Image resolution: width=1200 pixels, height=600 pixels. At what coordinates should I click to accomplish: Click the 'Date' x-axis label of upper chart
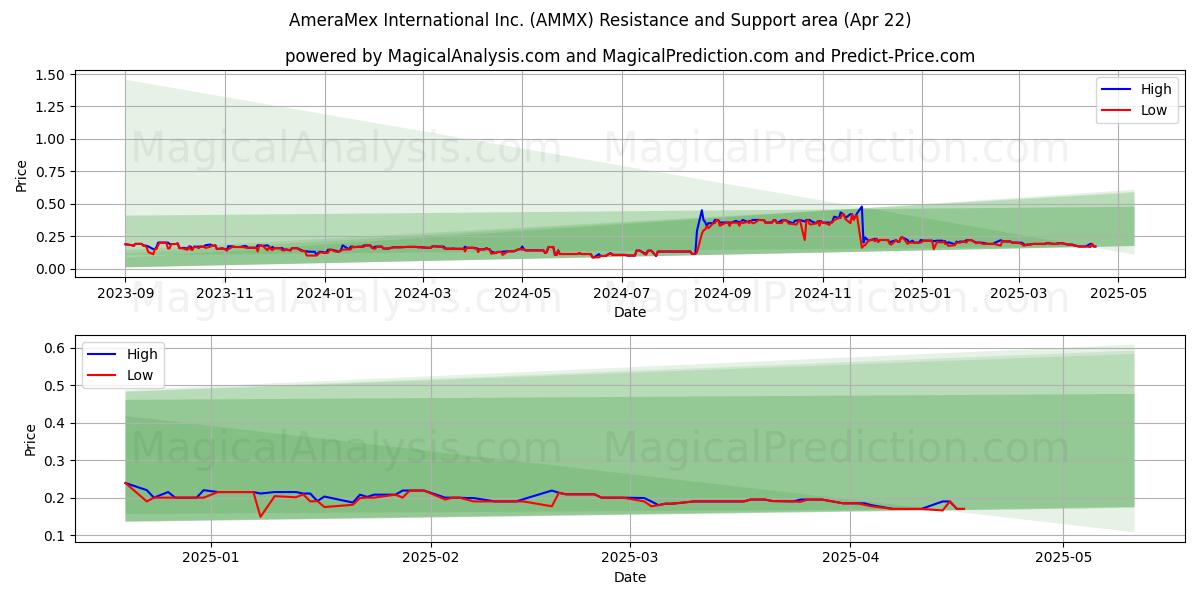630,312
